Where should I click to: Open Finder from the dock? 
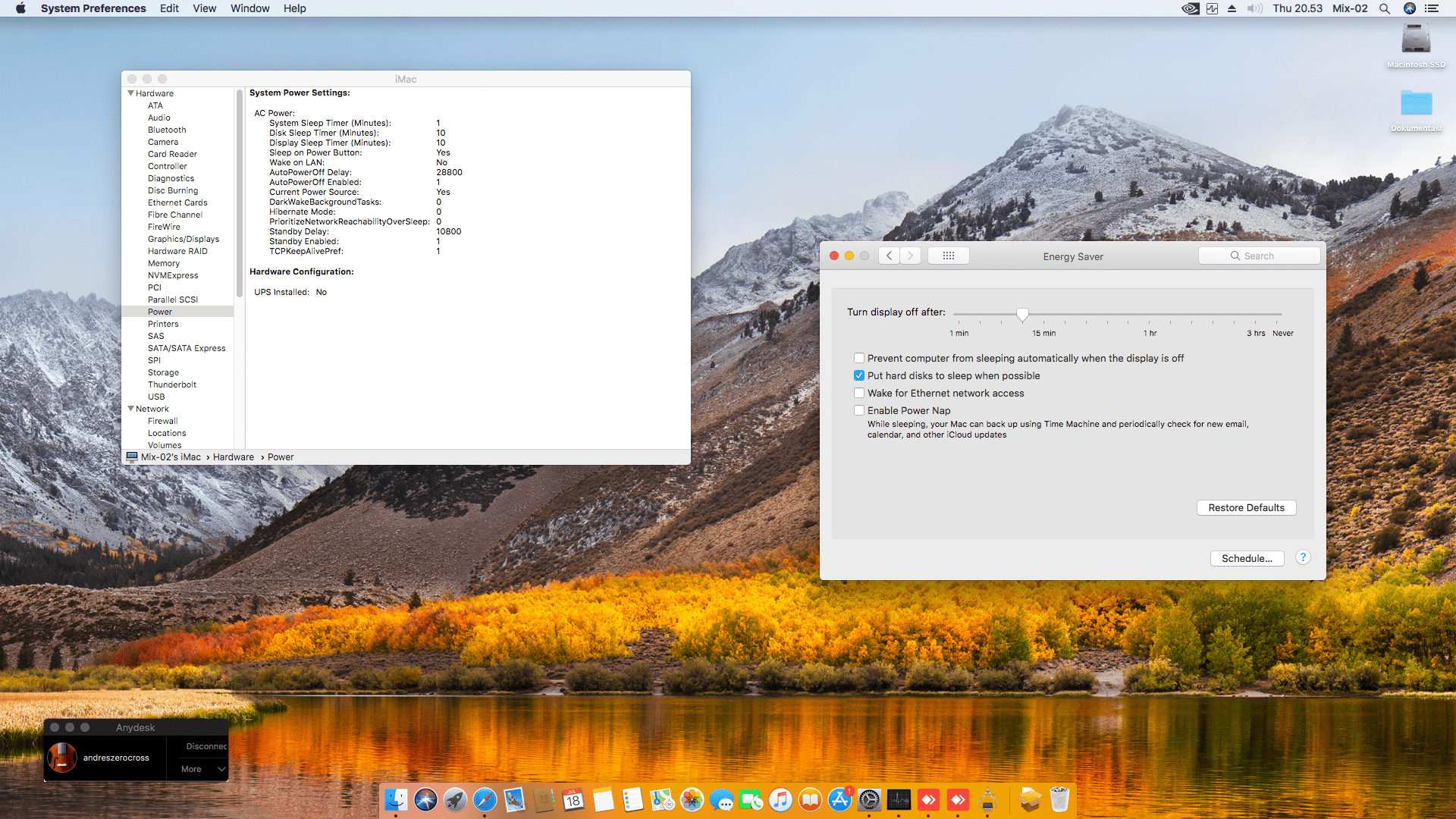click(x=396, y=800)
